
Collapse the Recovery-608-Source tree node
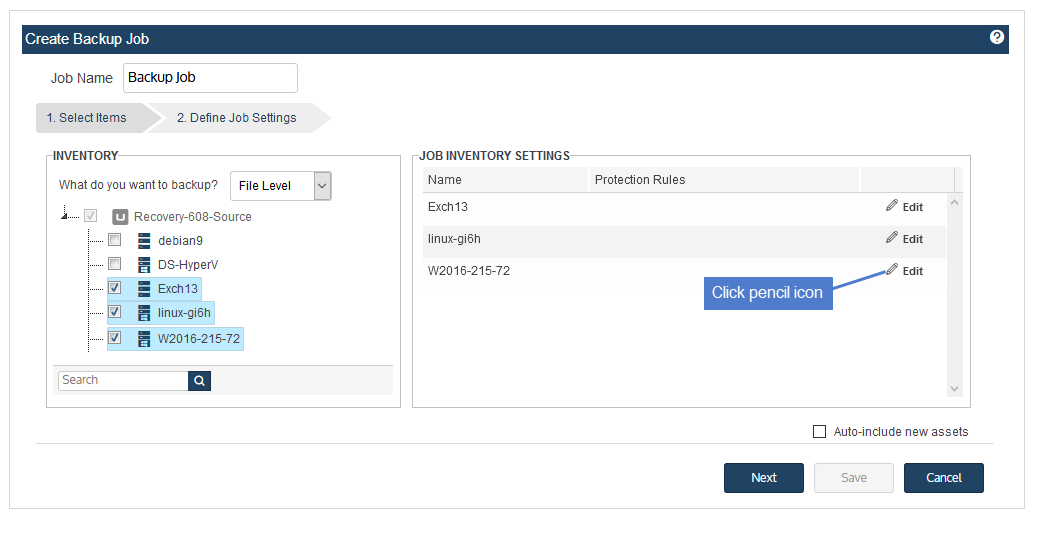(64, 216)
